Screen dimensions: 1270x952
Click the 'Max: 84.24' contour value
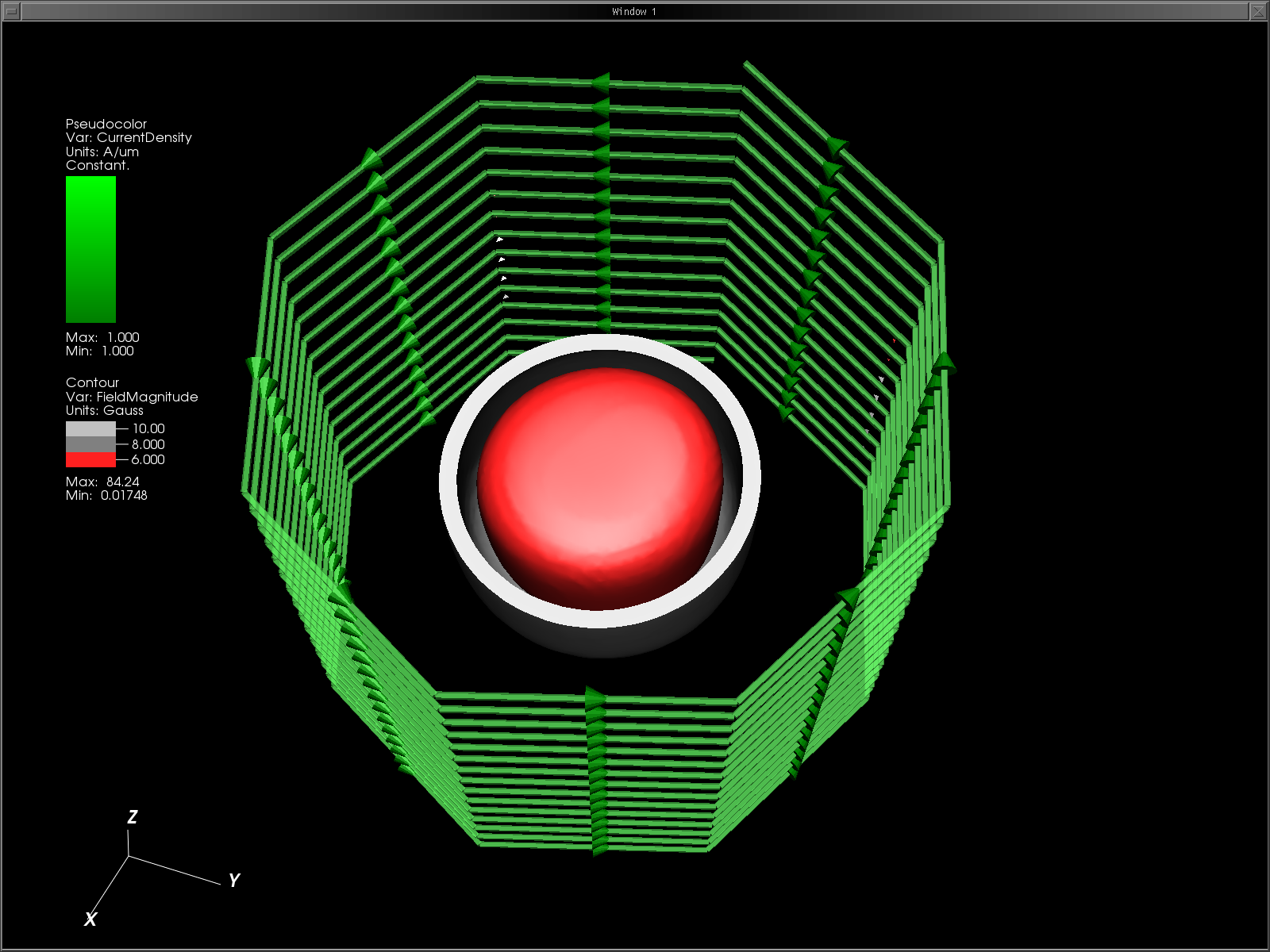[102, 482]
